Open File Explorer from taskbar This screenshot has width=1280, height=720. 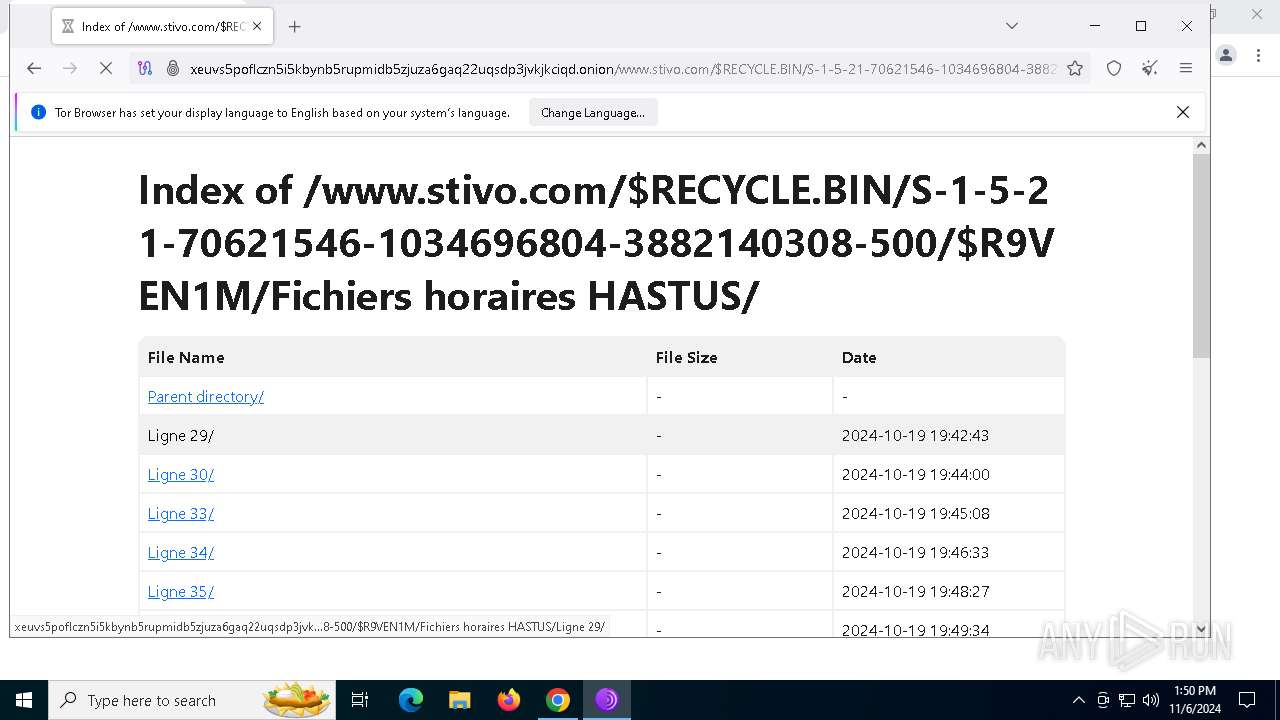pyautogui.click(x=459, y=700)
